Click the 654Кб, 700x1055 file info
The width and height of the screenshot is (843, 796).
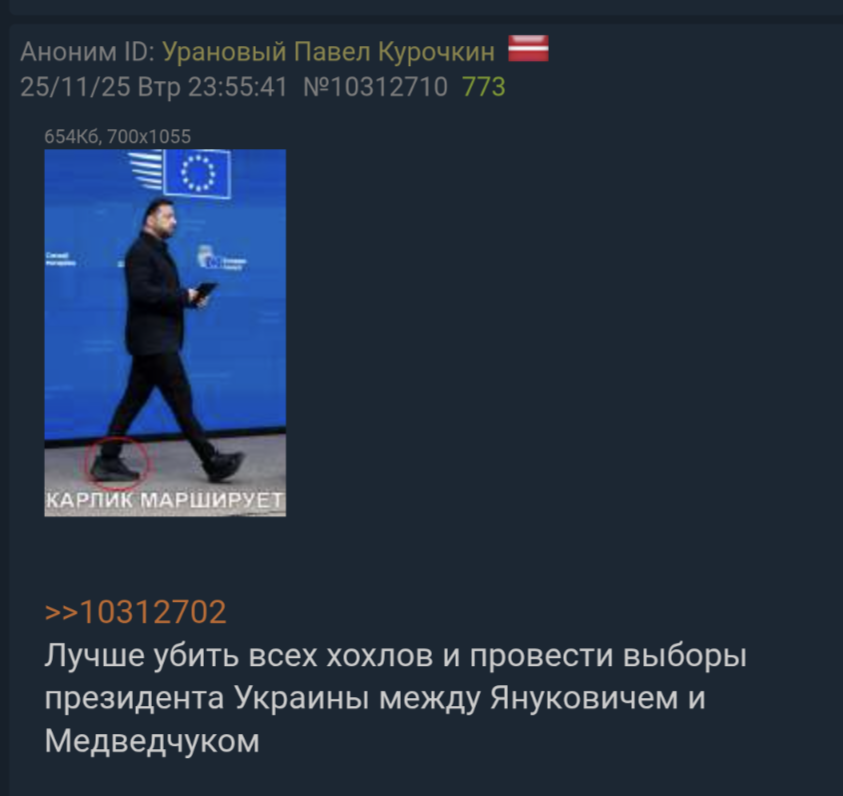tap(117, 137)
